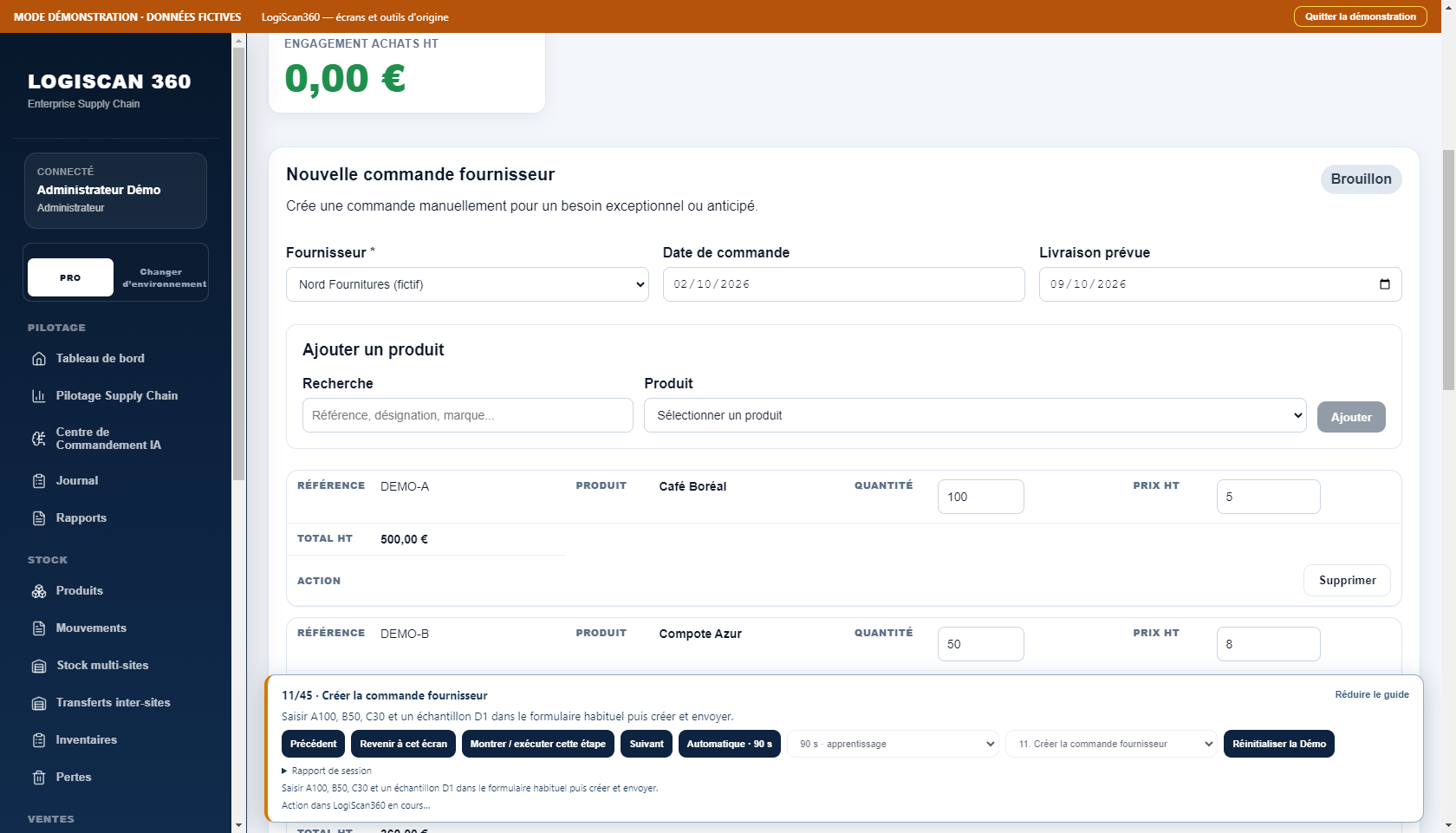Go to Rapports in the sidebar menu
This screenshot has width=1456, height=833.
81,518
